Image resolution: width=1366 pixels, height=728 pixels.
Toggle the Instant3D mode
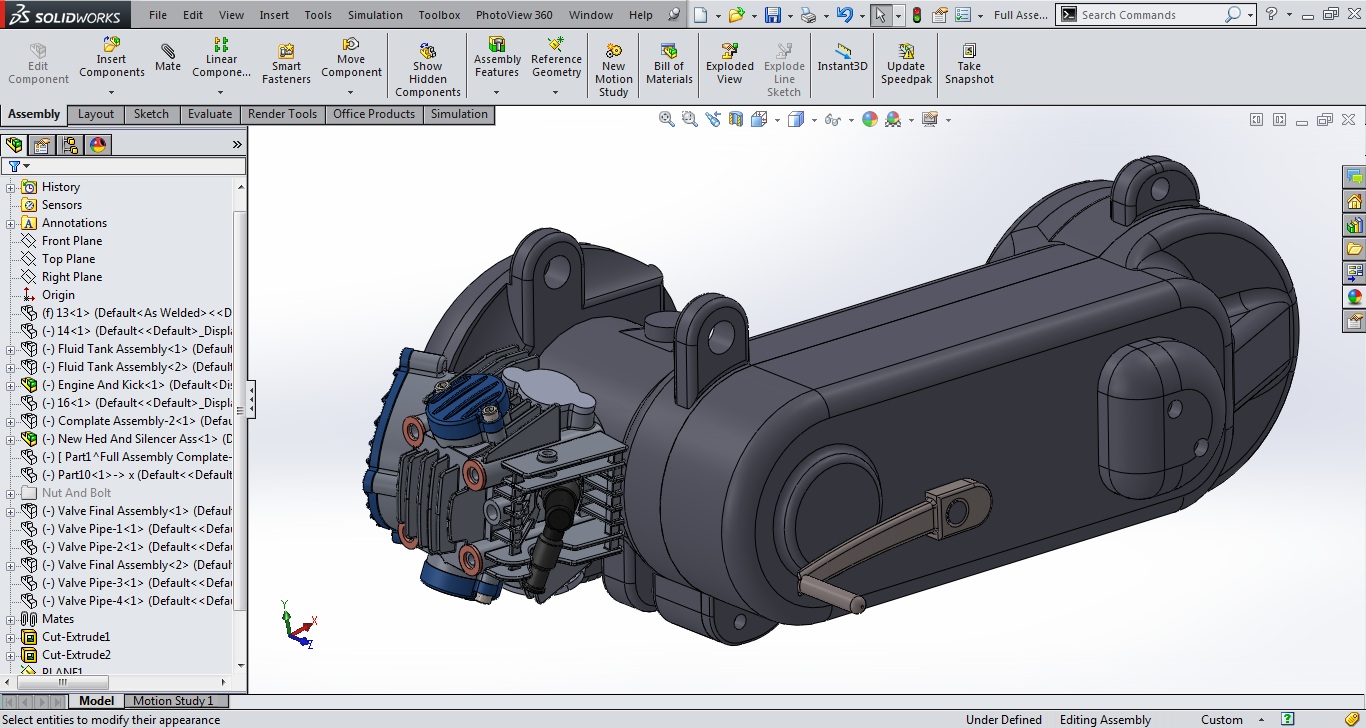pyautogui.click(x=843, y=58)
